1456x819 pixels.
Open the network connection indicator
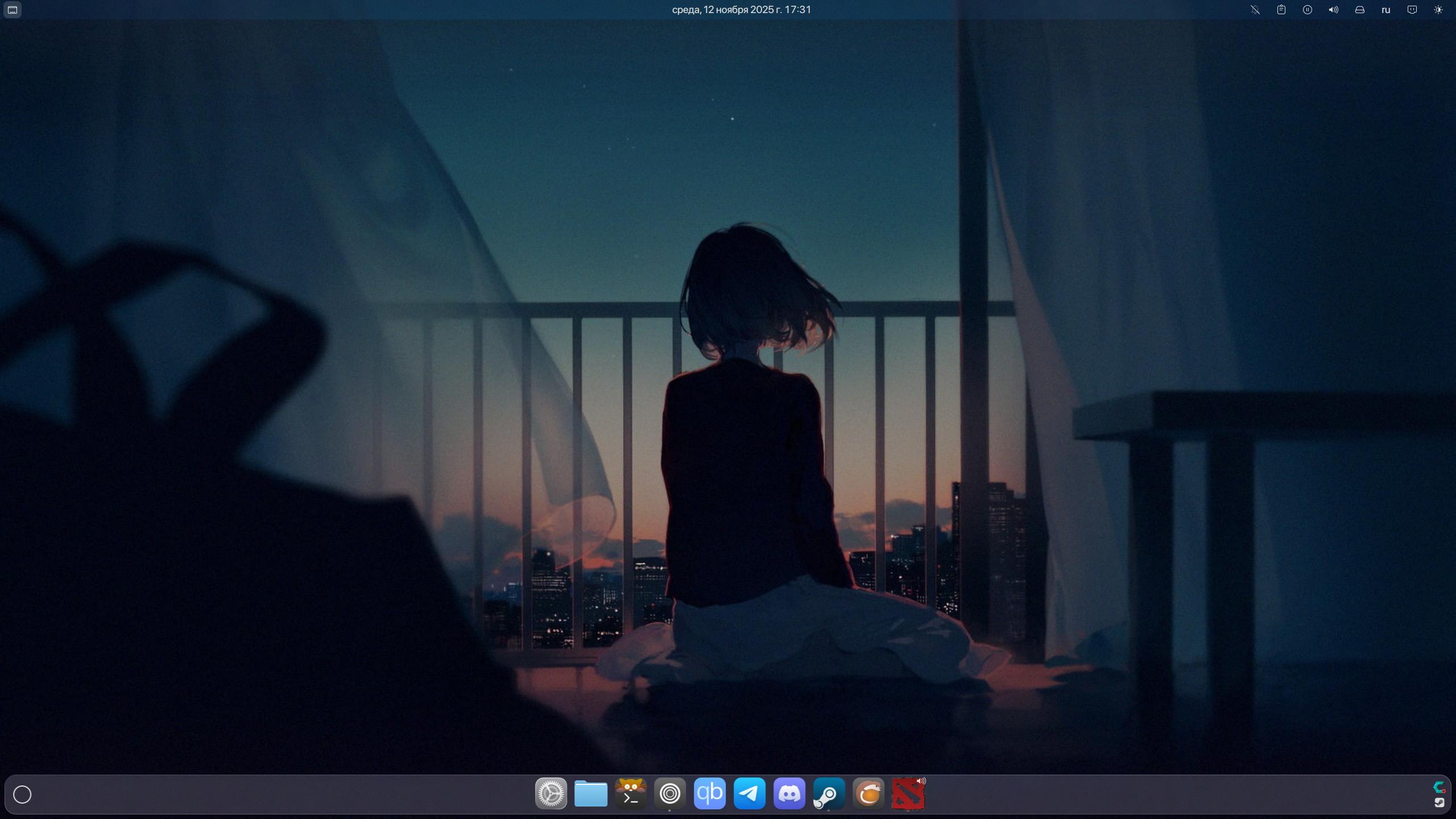coord(1412,10)
